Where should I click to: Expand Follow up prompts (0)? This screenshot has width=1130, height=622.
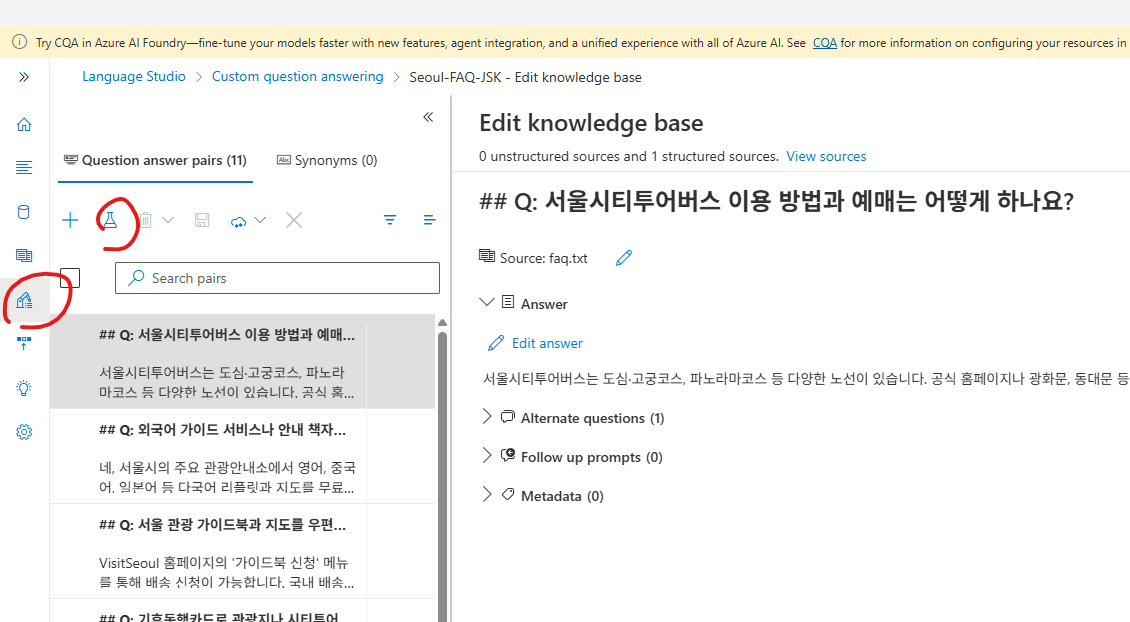[487, 455]
